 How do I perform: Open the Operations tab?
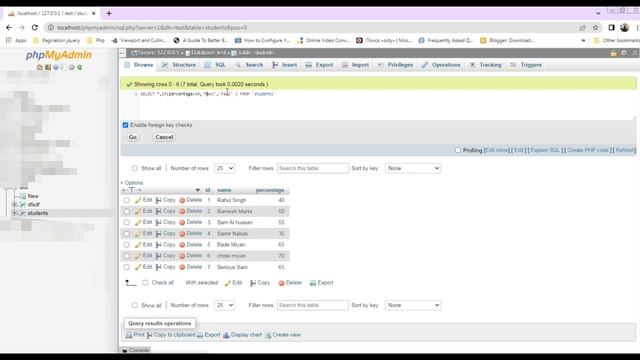click(x=441, y=65)
